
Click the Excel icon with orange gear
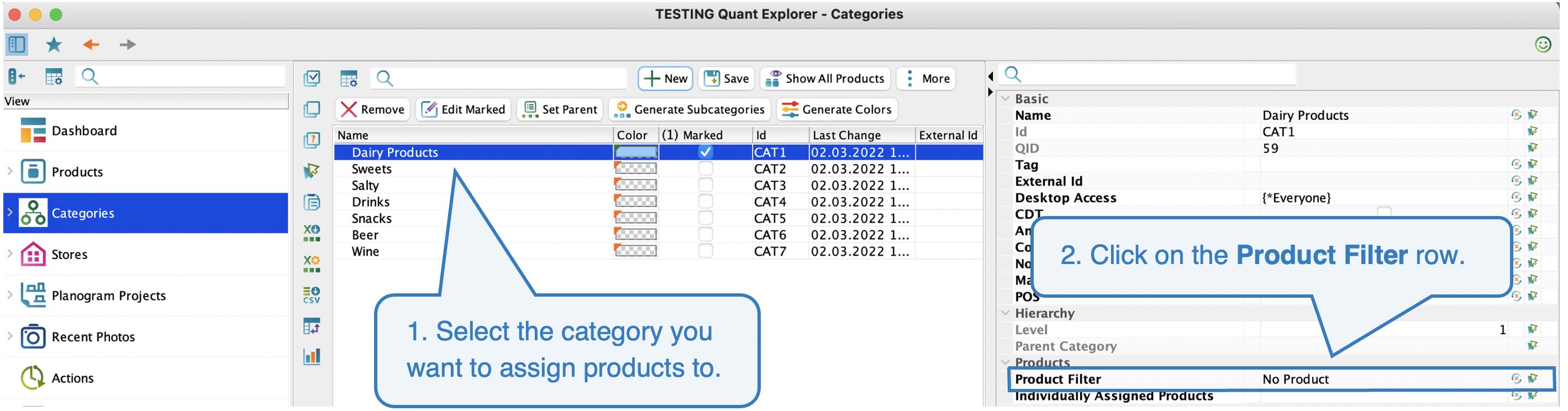point(312,264)
